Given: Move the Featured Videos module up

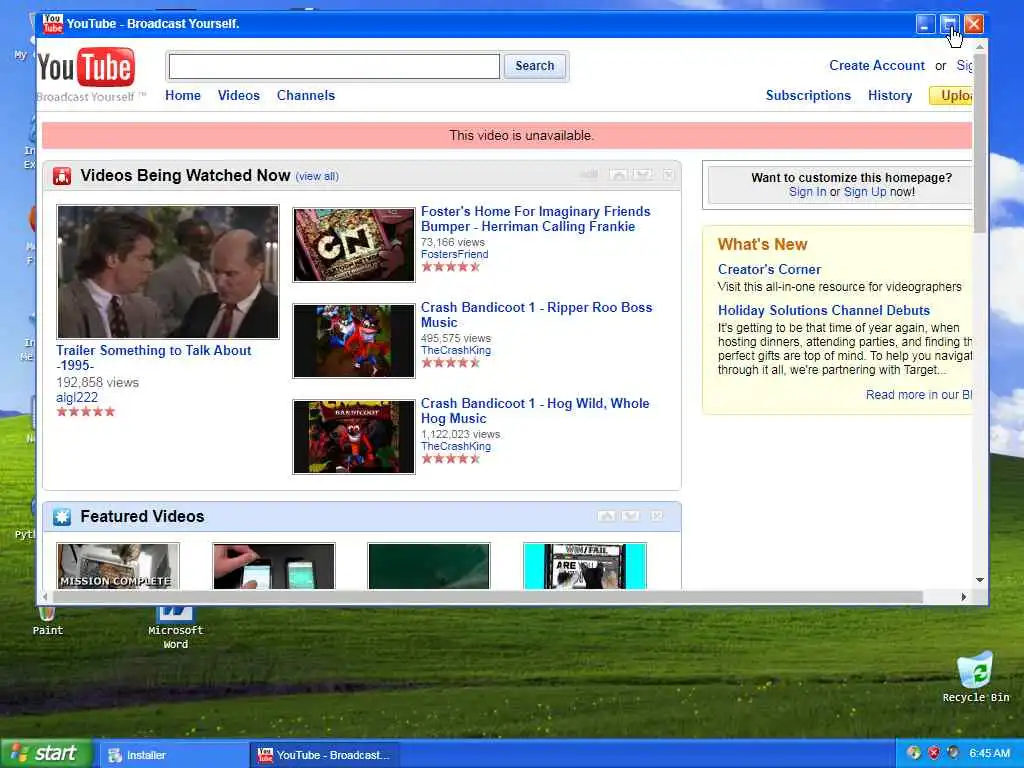Looking at the screenshot, I should tap(607, 516).
